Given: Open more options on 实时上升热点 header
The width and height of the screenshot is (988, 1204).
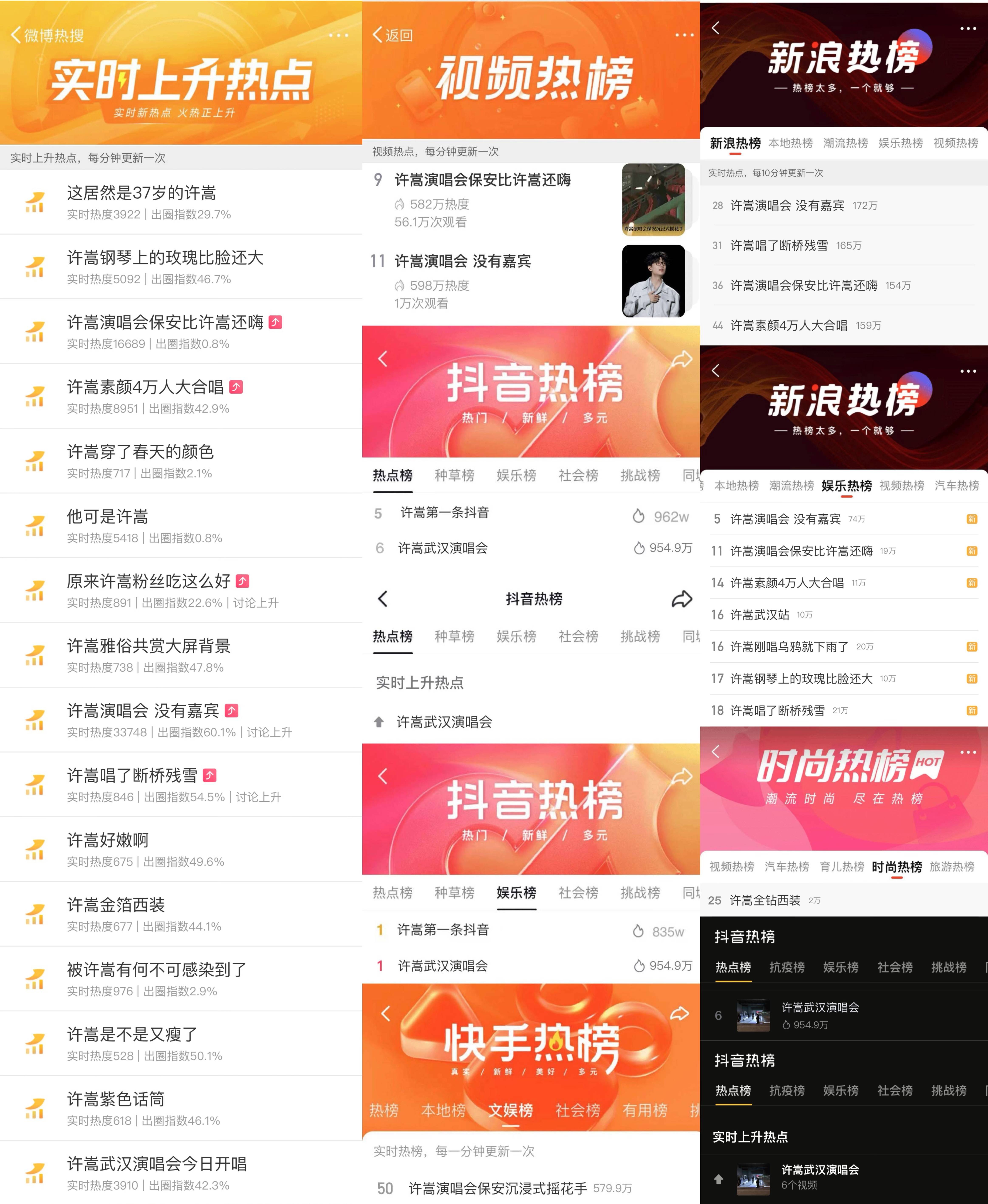Looking at the screenshot, I should pos(339,35).
